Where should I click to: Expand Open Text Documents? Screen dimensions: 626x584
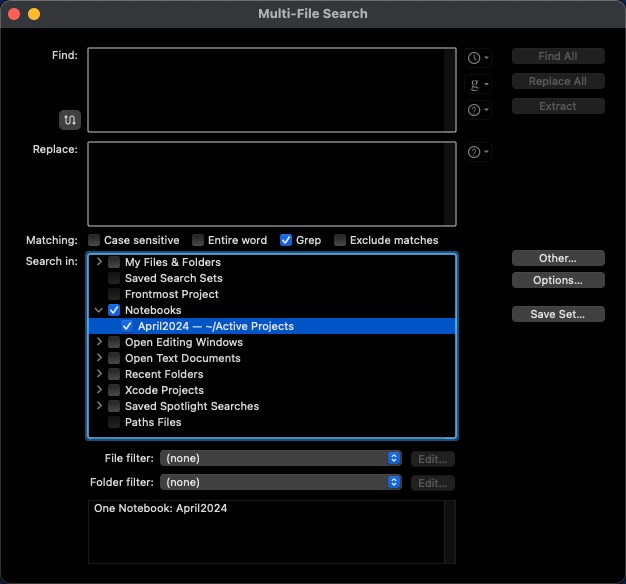(99, 358)
